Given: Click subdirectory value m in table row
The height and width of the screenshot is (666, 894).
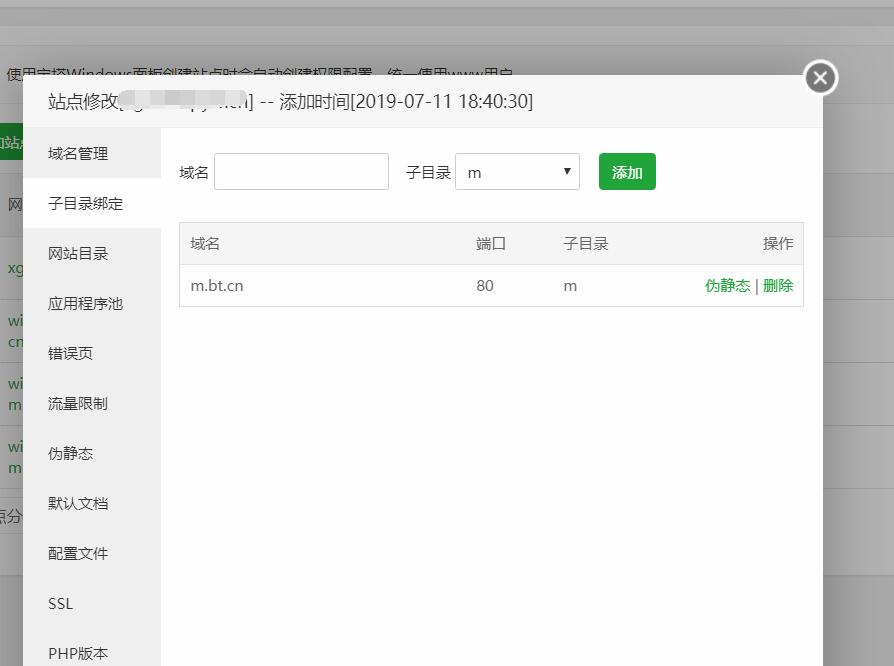Looking at the screenshot, I should [x=570, y=286].
